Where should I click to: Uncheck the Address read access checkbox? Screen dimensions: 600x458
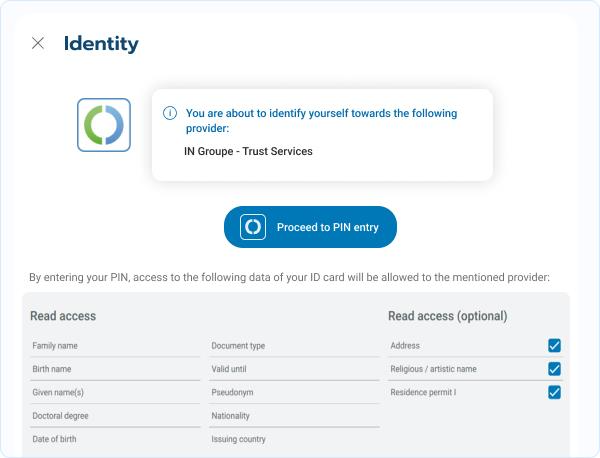pos(554,346)
